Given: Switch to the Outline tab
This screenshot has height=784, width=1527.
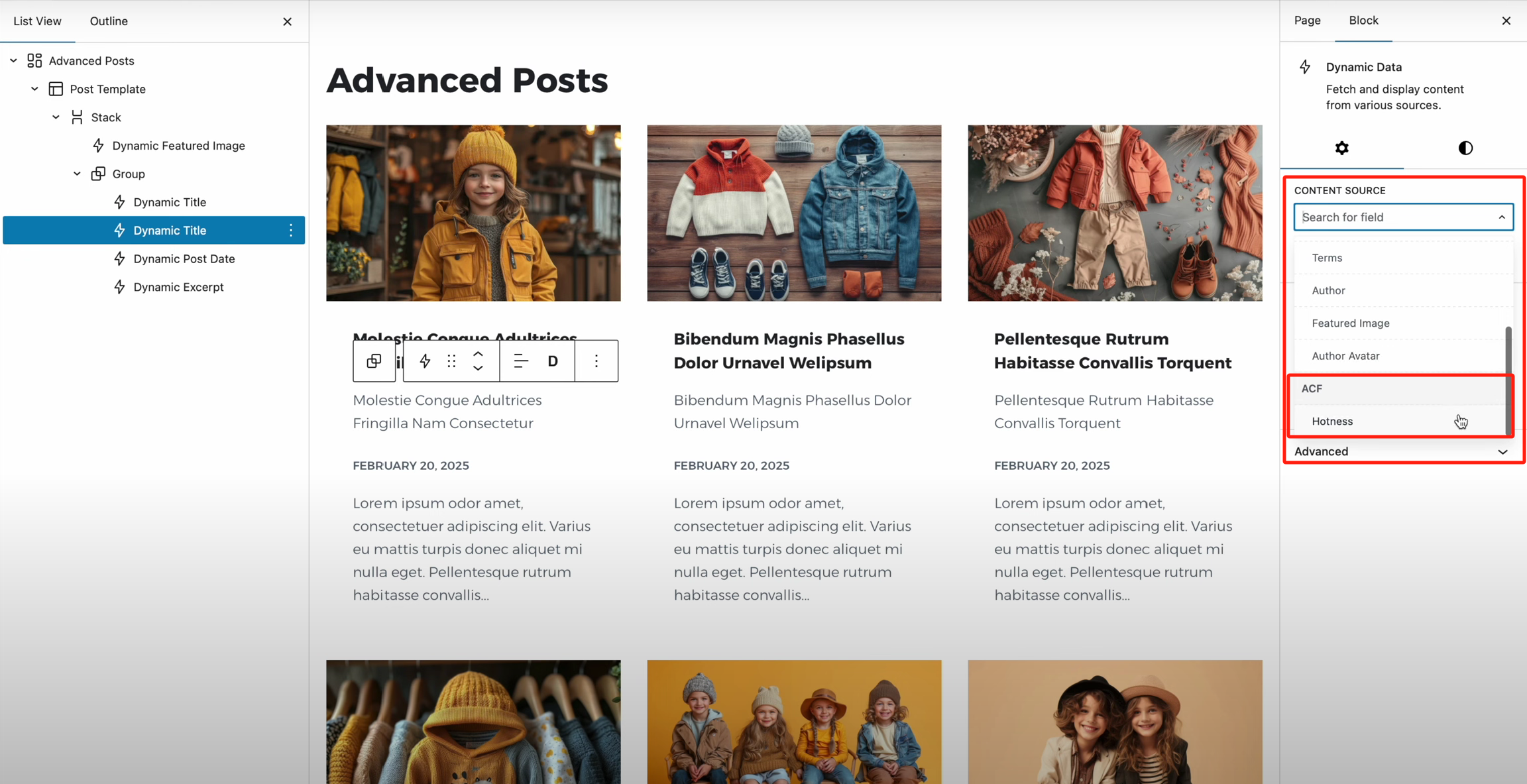Looking at the screenshot, I should pyautogui.click(x=109, y=21).
